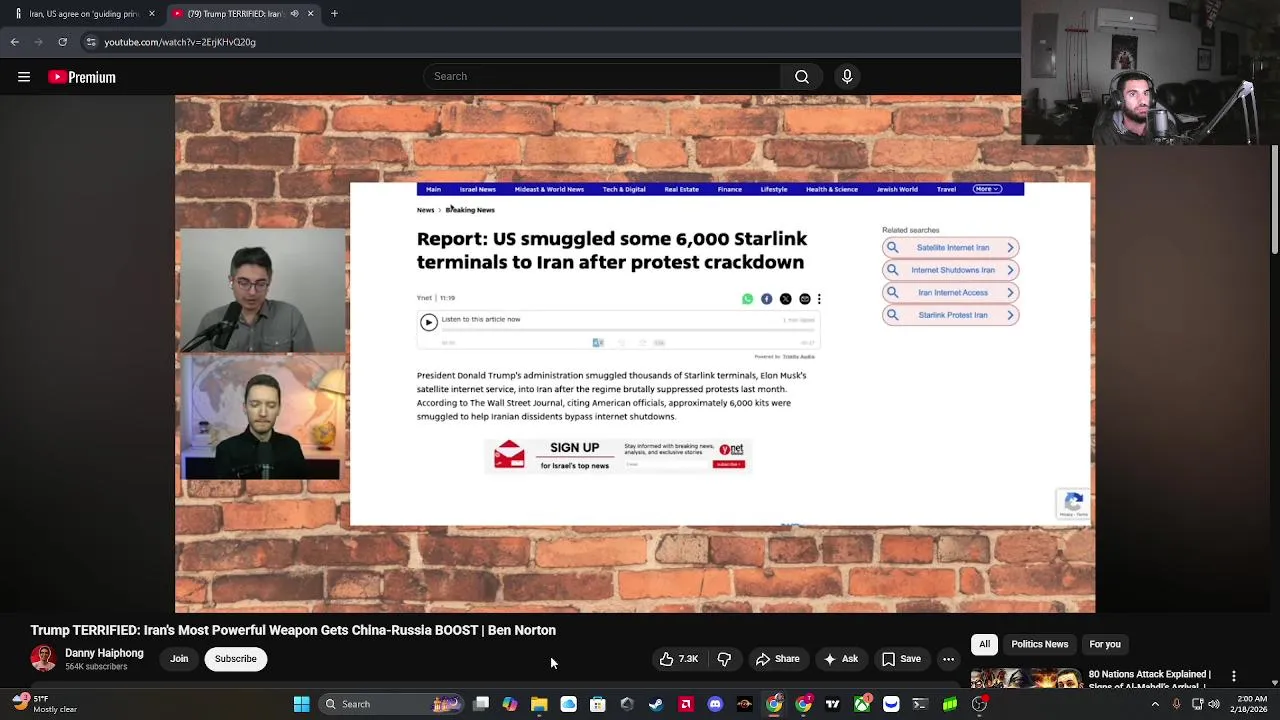Open the weather widget showing 51°F
The height and width of the screenshot is (720, 1280).
pyautogui.click(x=44, y=704)
